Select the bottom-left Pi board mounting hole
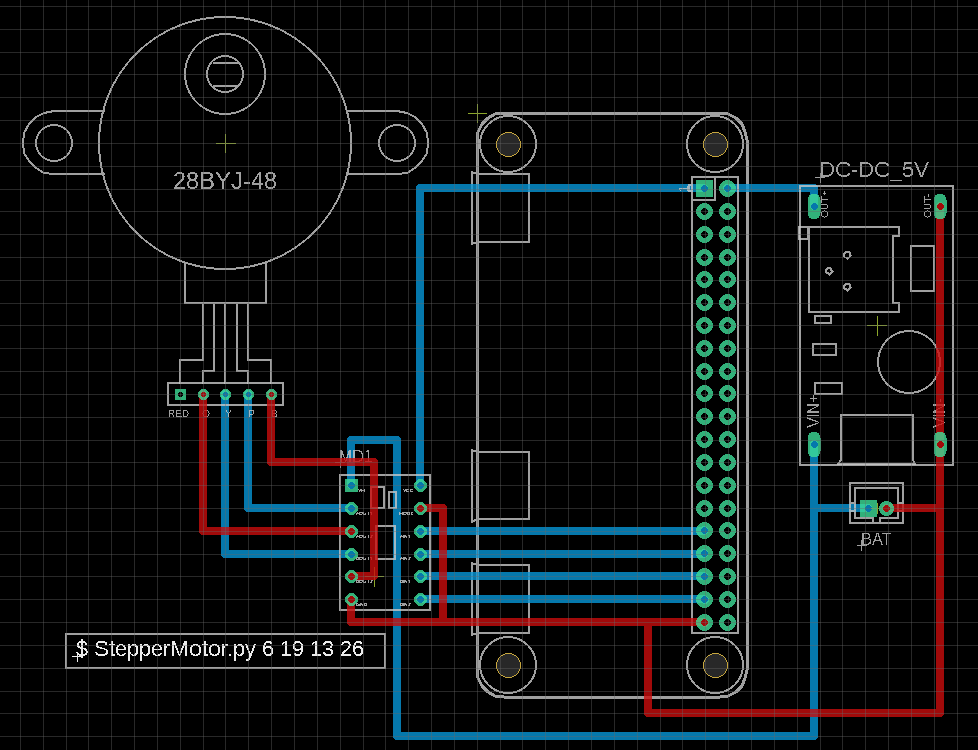 (508, 665)
